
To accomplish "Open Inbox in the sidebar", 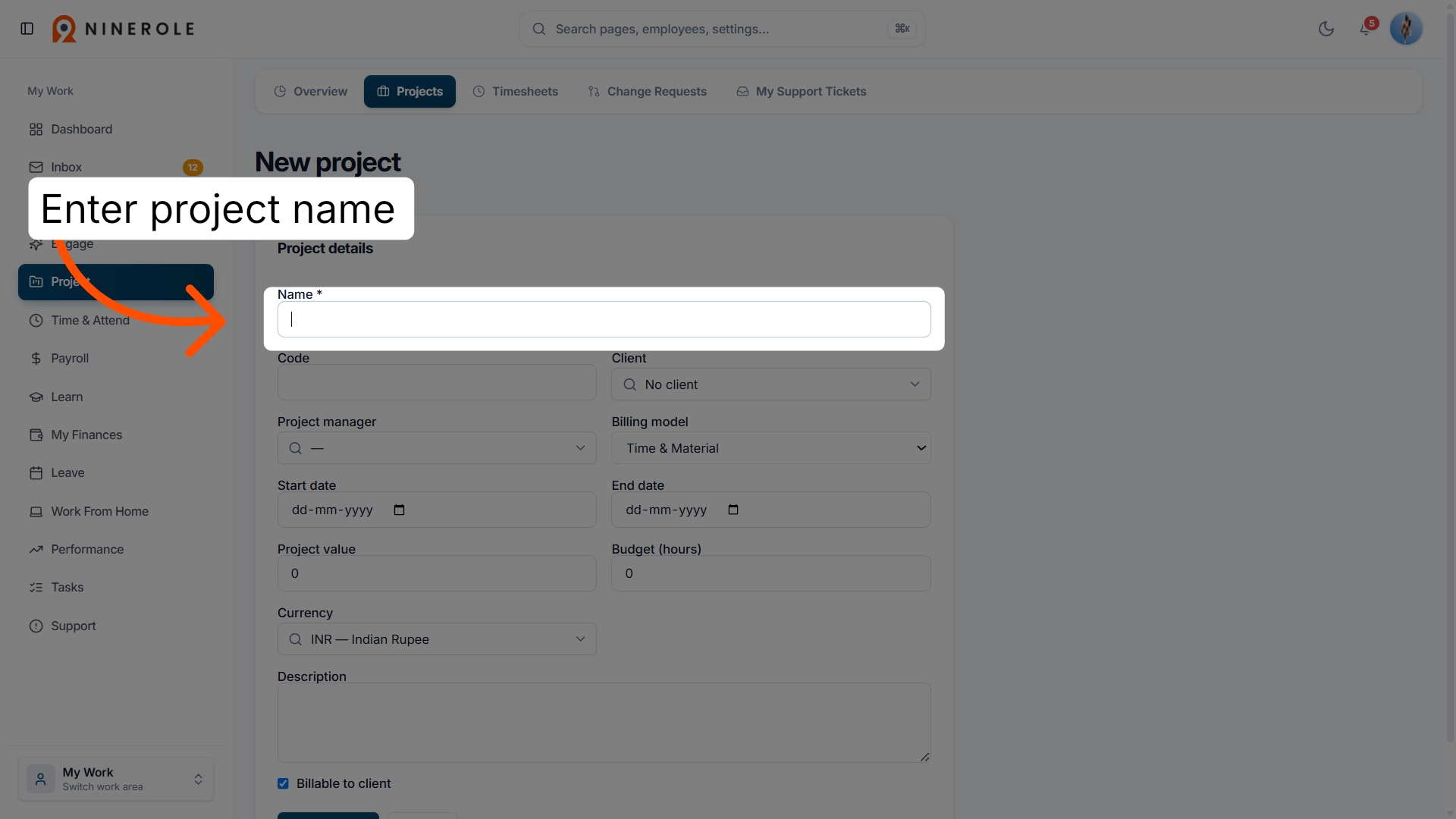I will click(116, 168).
